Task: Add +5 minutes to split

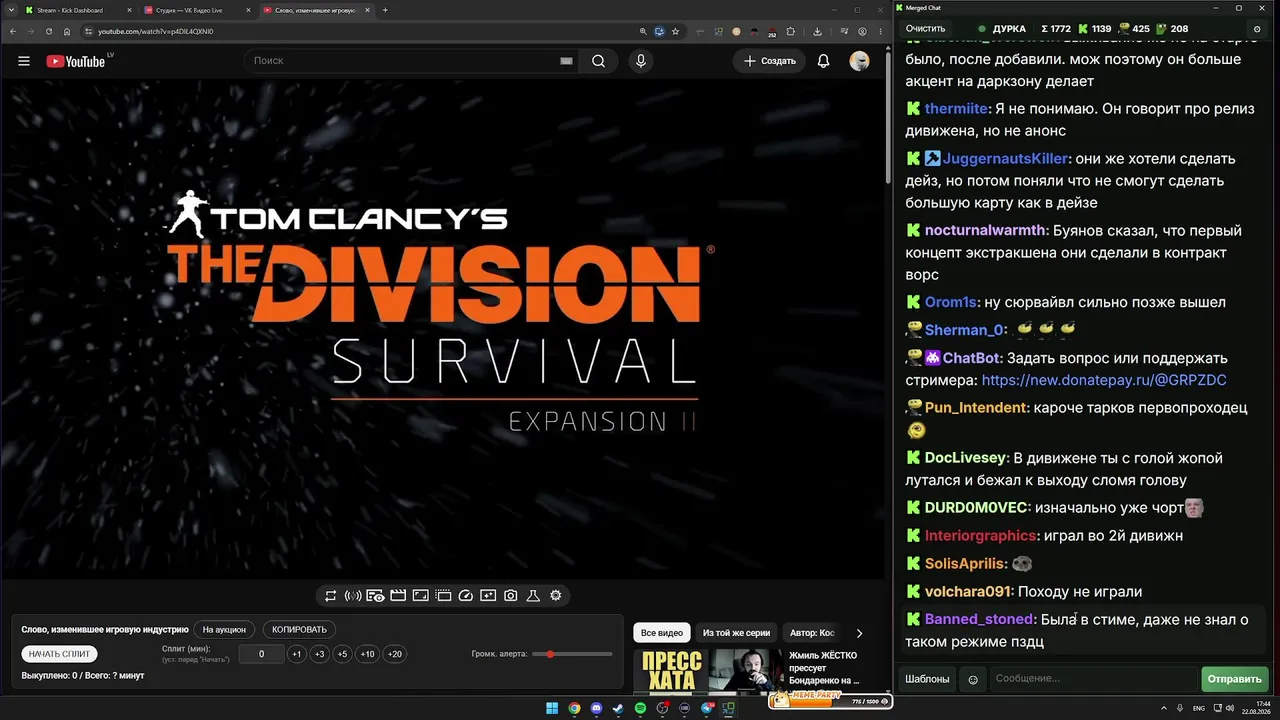Action: [342, 654]
